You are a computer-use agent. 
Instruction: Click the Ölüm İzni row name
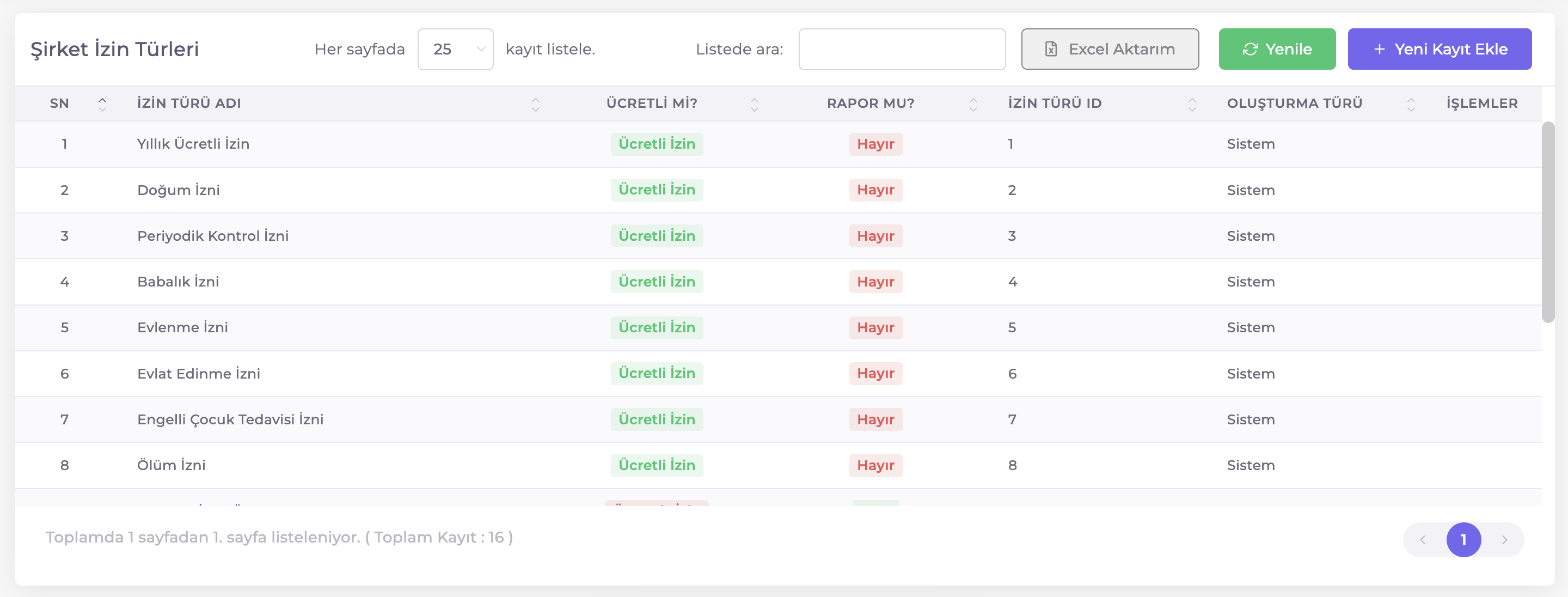tap(171, 465)
